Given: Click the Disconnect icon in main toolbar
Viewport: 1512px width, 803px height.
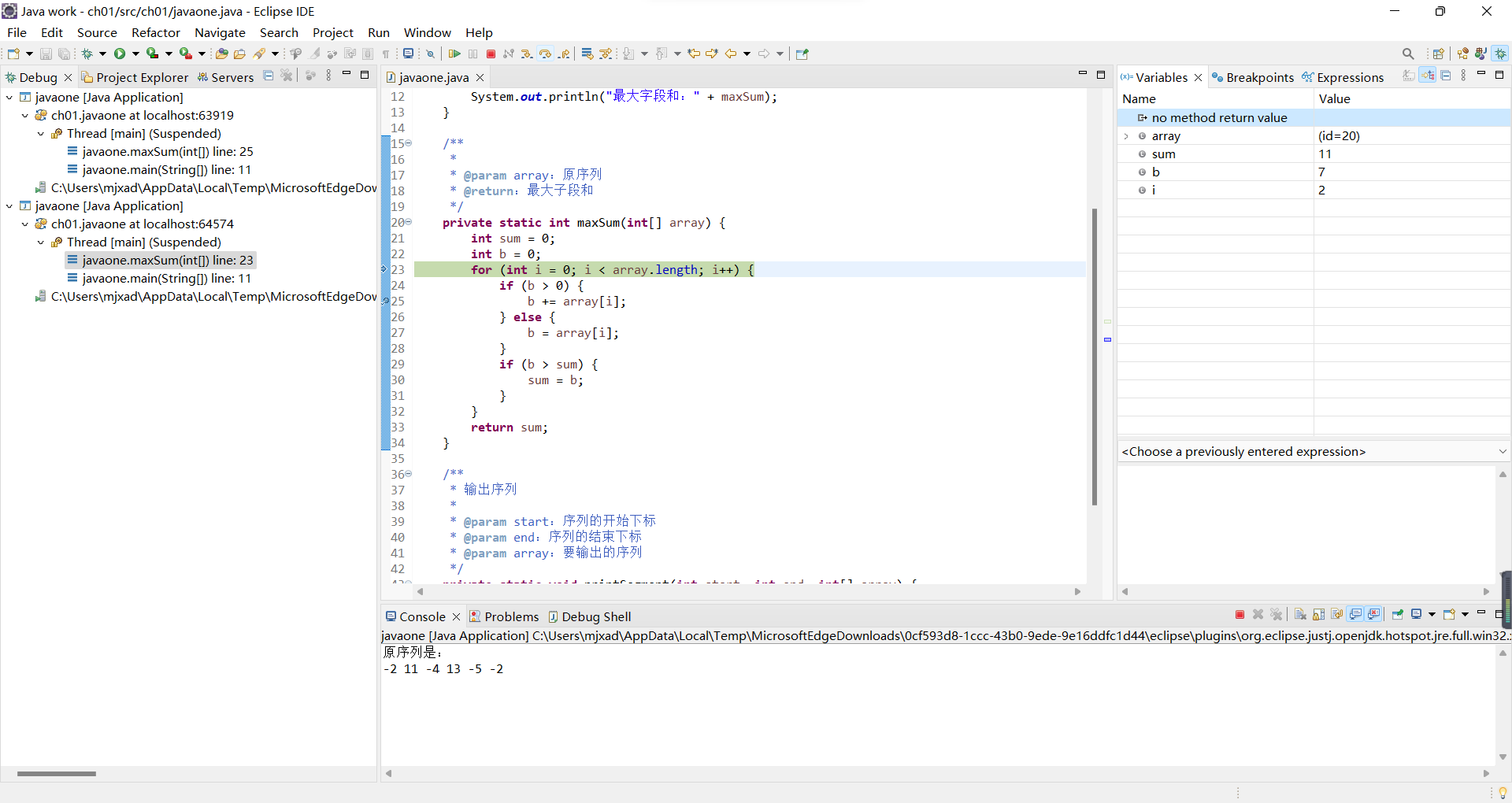Looking at the screenshot, I should (509, 54).
